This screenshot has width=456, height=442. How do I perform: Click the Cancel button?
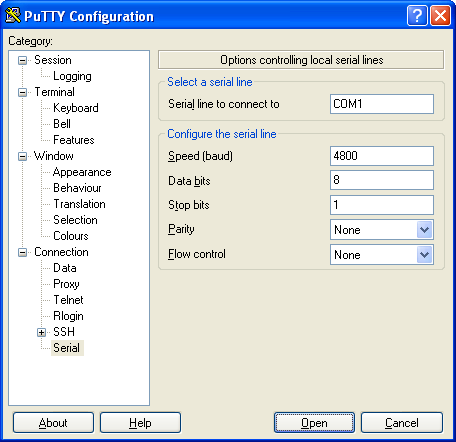pos(402,423)
